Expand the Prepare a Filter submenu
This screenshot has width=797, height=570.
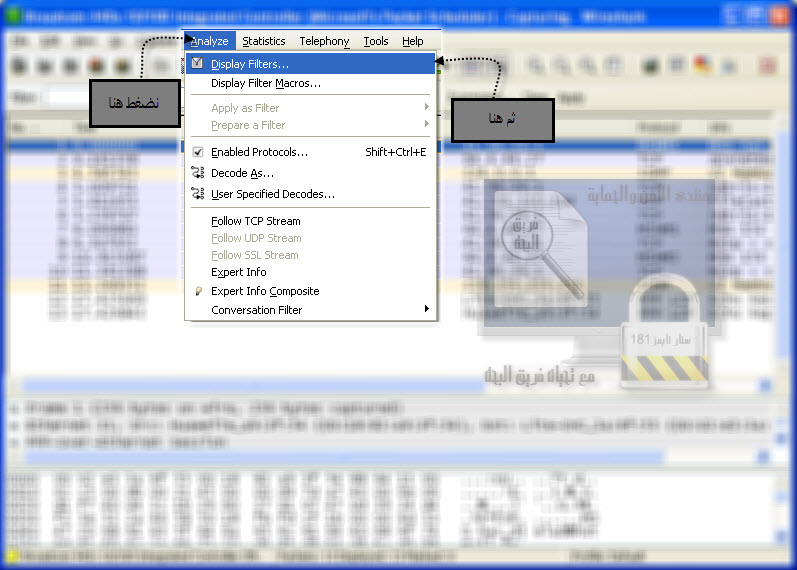[310, 125]
